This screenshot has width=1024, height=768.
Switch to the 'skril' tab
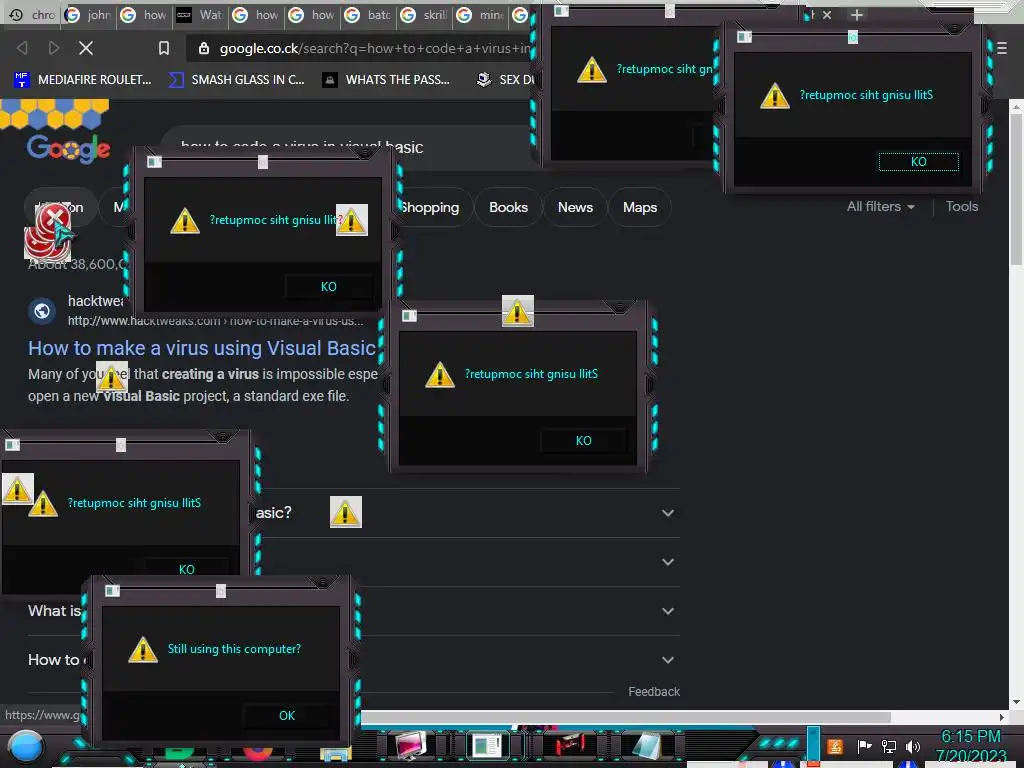(425, 14)
